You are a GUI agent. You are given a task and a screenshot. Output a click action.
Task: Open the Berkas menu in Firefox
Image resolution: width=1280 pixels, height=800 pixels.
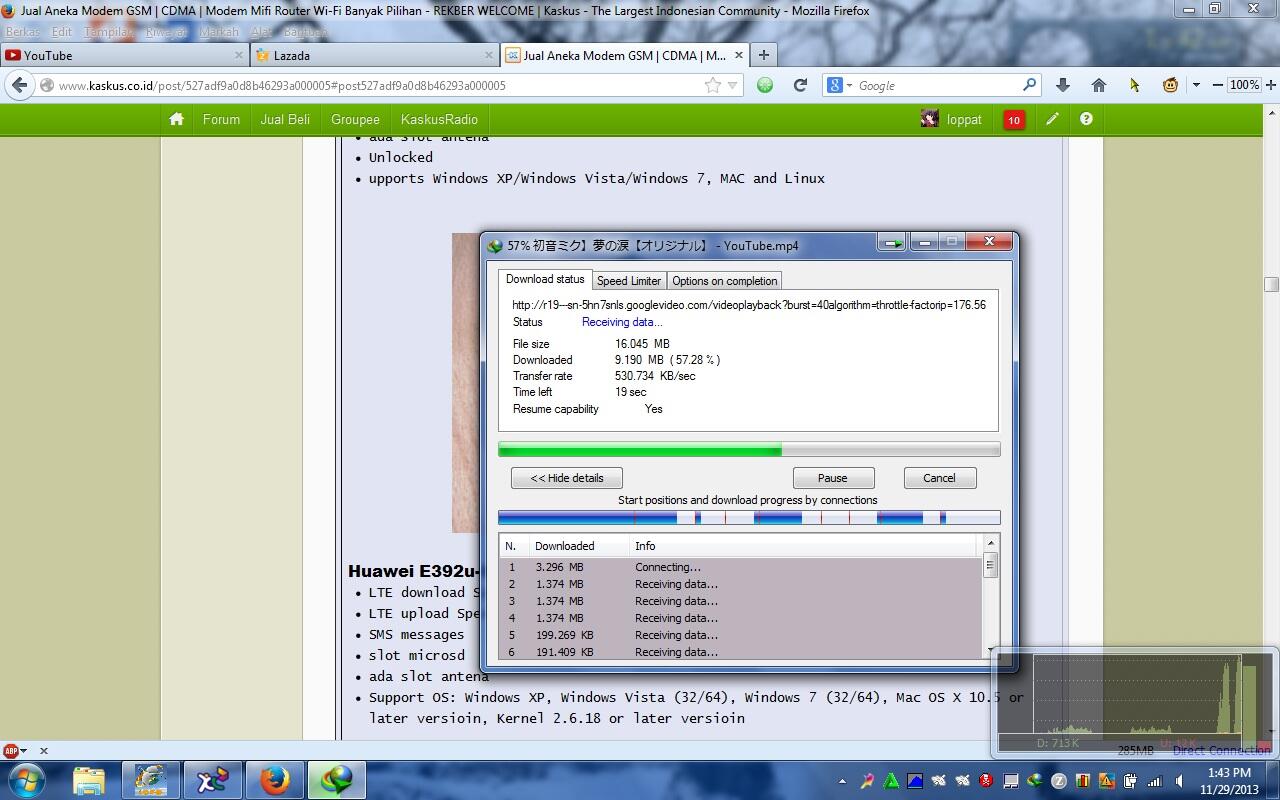pos(23,32)
